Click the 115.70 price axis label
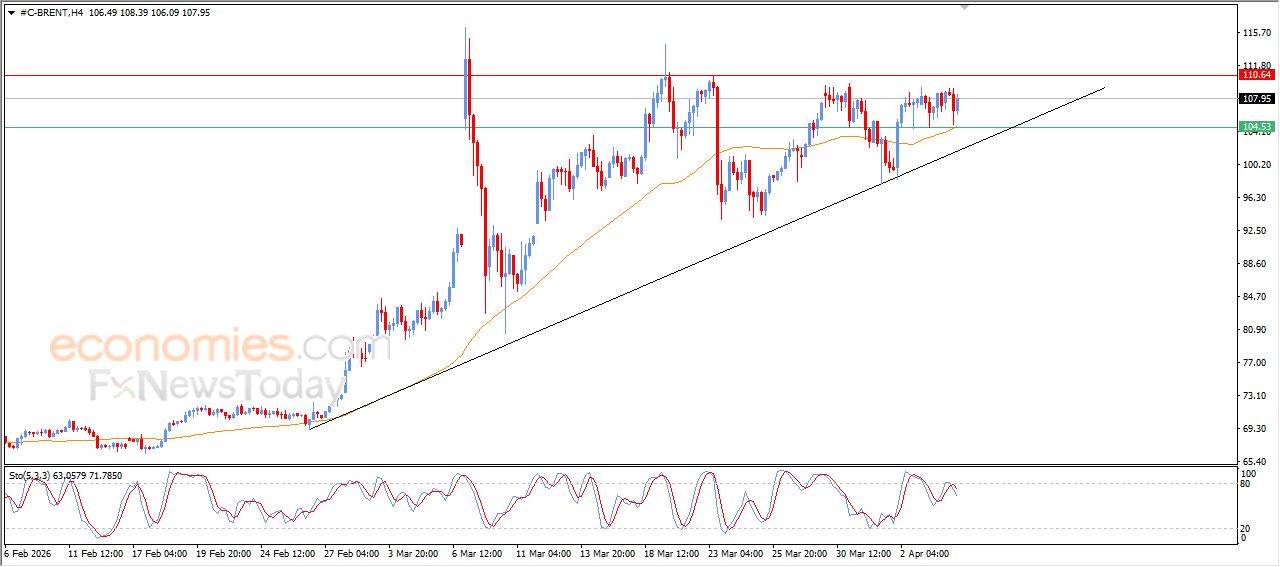The width and height of the screenshot is (1280, 567). [x=1255, y=33]
